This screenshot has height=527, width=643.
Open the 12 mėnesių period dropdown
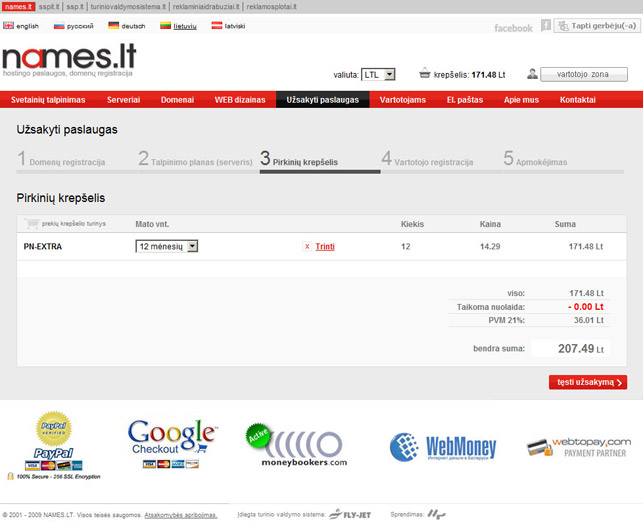[166, 246]
